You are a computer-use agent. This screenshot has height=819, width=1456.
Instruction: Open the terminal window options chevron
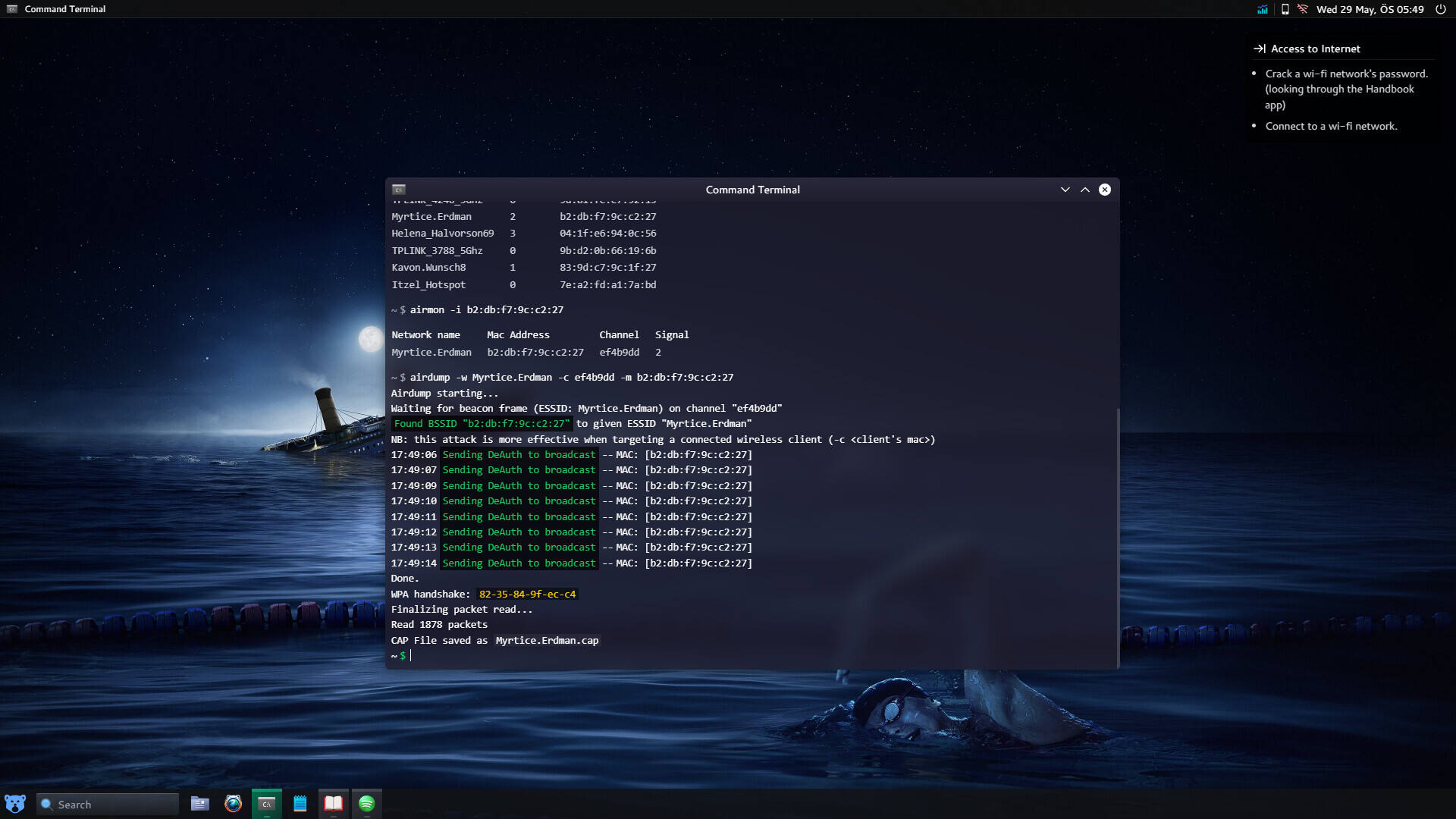(1065, 190)
